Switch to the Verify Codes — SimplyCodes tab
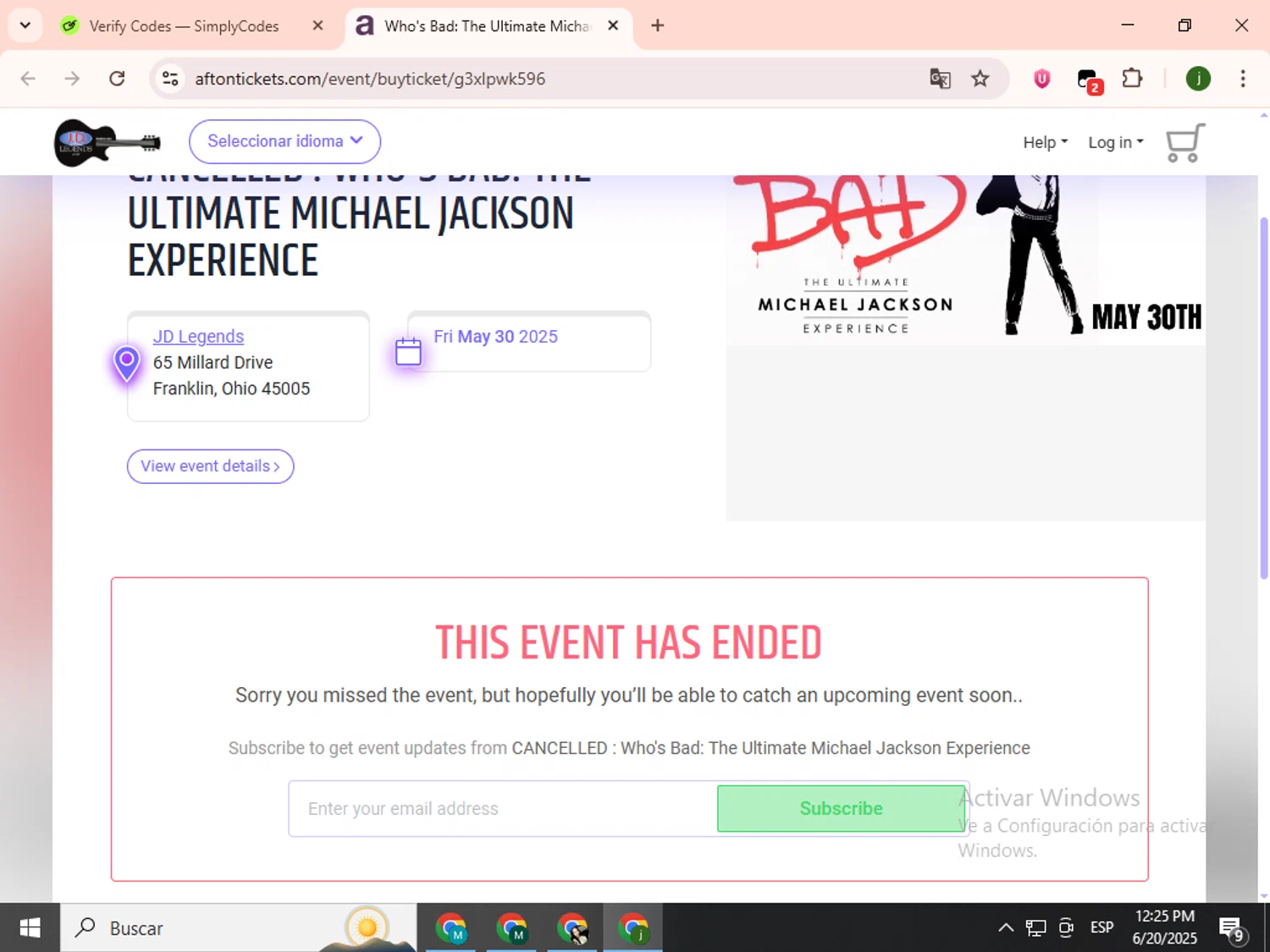This screenshot has width=1270, height=952. [183, 26]
